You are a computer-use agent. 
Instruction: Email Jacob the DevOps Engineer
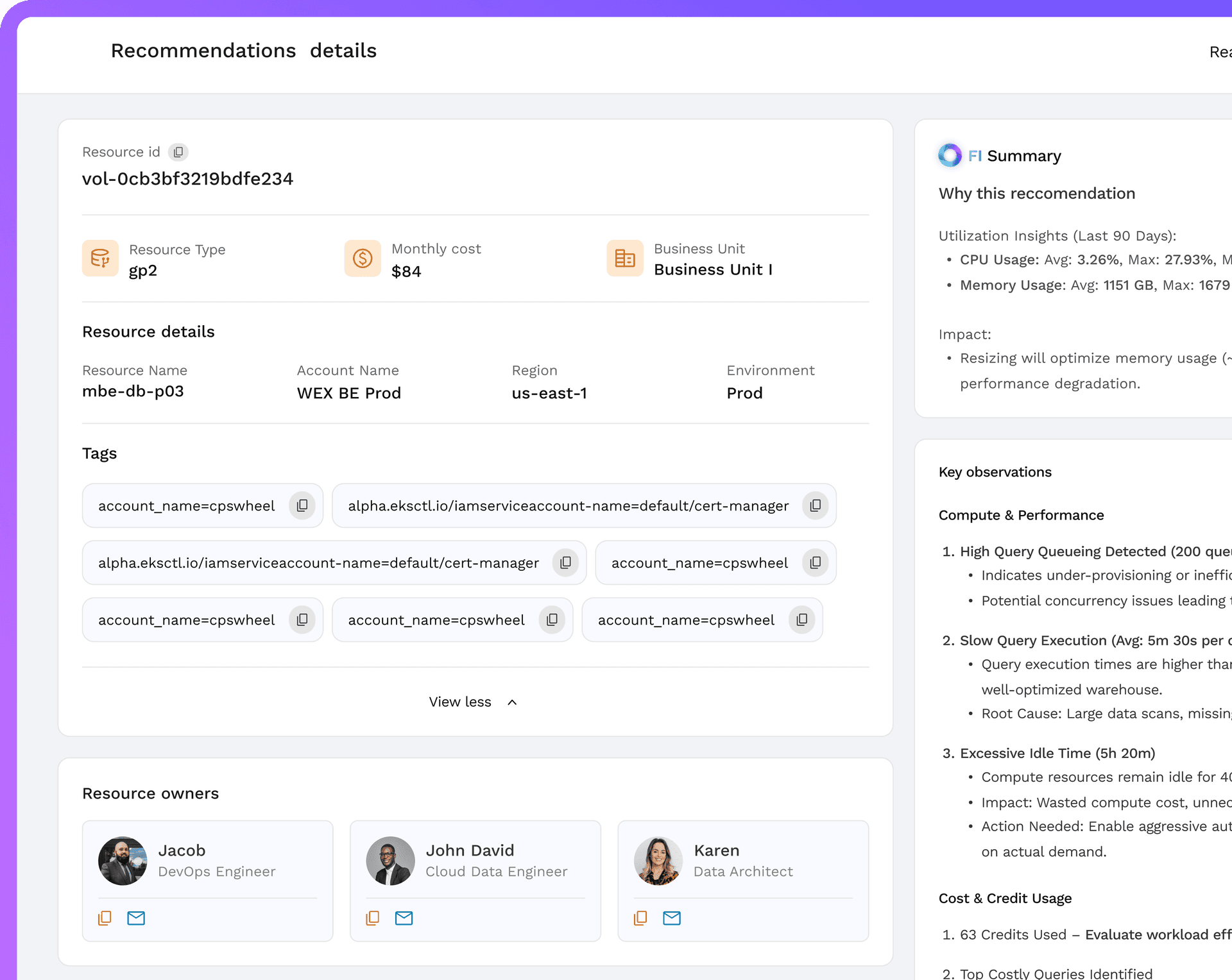pyautogui.click(x=136, y=918)
